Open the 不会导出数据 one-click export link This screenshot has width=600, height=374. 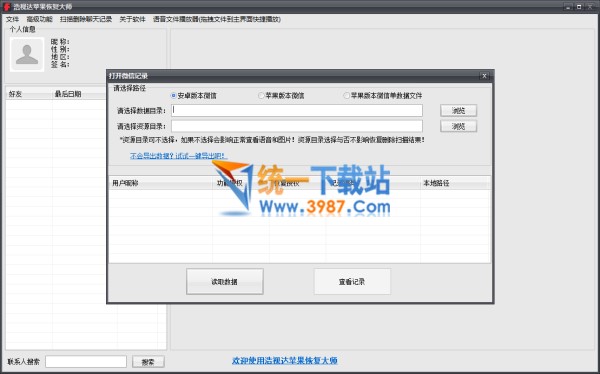(179, 156)
